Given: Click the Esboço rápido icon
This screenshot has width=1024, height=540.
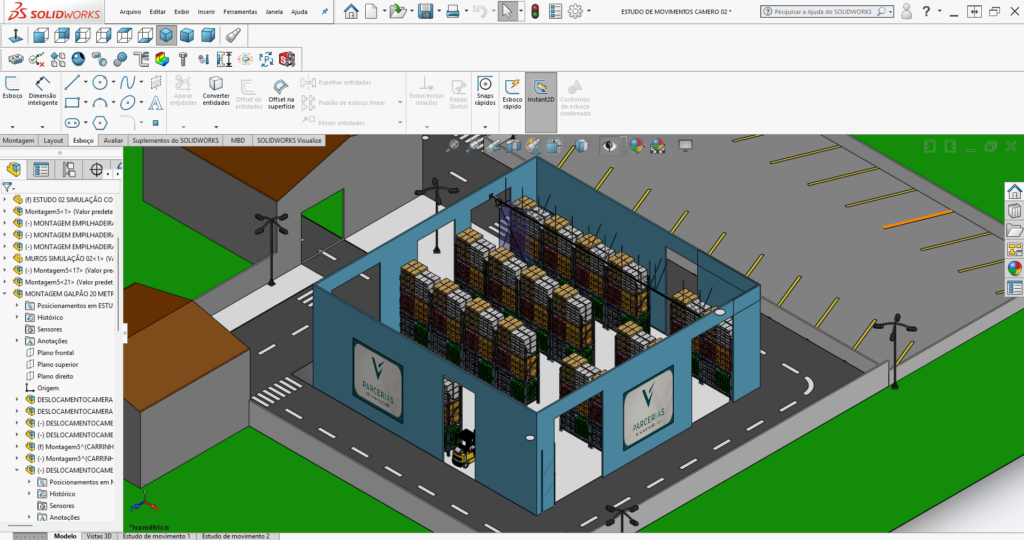Looking at the screenshot, I should (x=512, y=92).
